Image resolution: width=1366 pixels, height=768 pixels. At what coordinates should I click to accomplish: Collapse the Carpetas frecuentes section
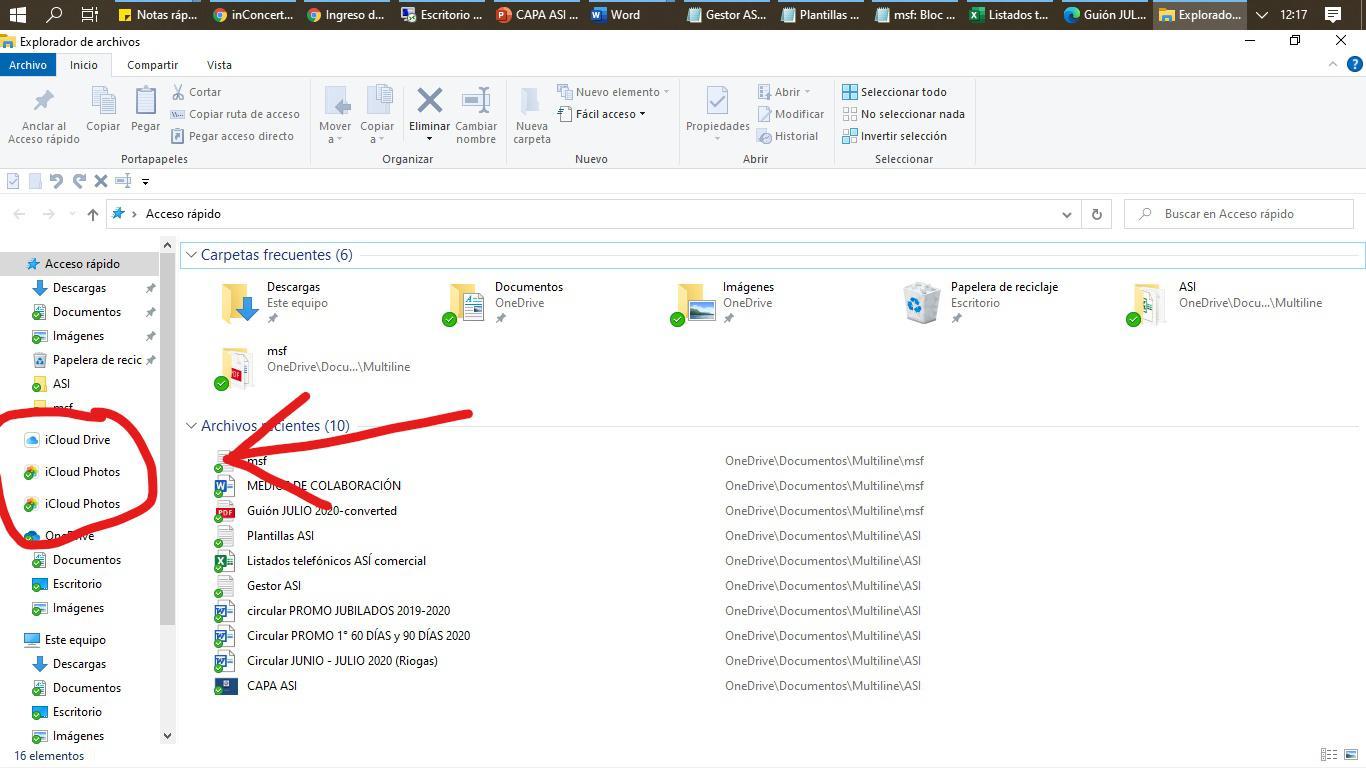click(191, 255)
